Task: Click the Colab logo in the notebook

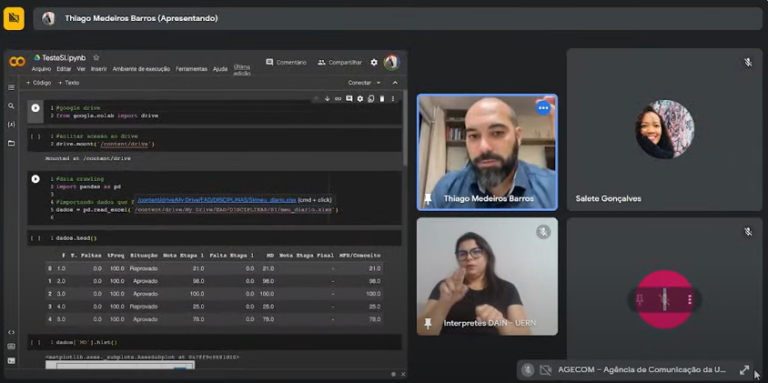Action: 17,62
